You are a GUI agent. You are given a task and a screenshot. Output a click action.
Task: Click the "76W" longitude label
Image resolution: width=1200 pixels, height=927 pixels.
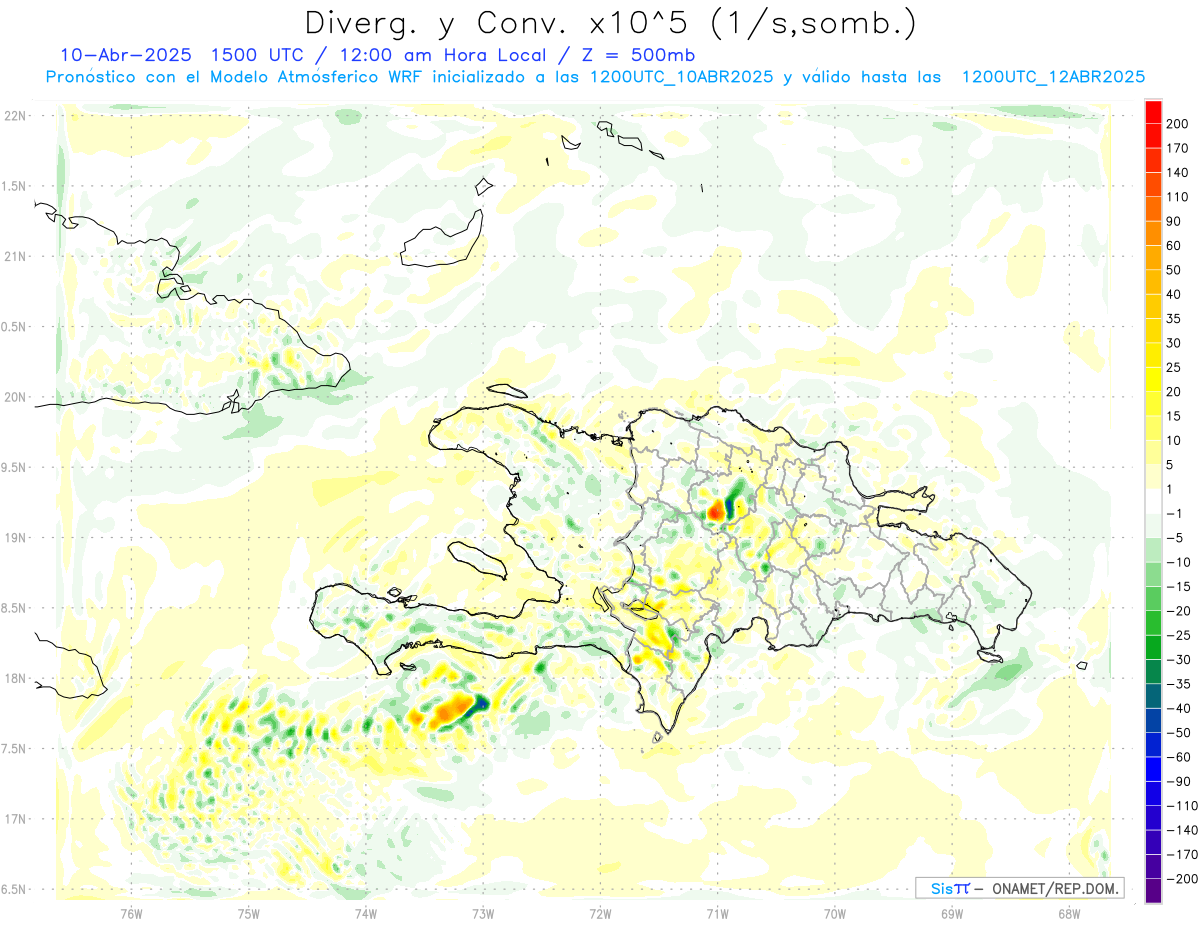[131, 914]
